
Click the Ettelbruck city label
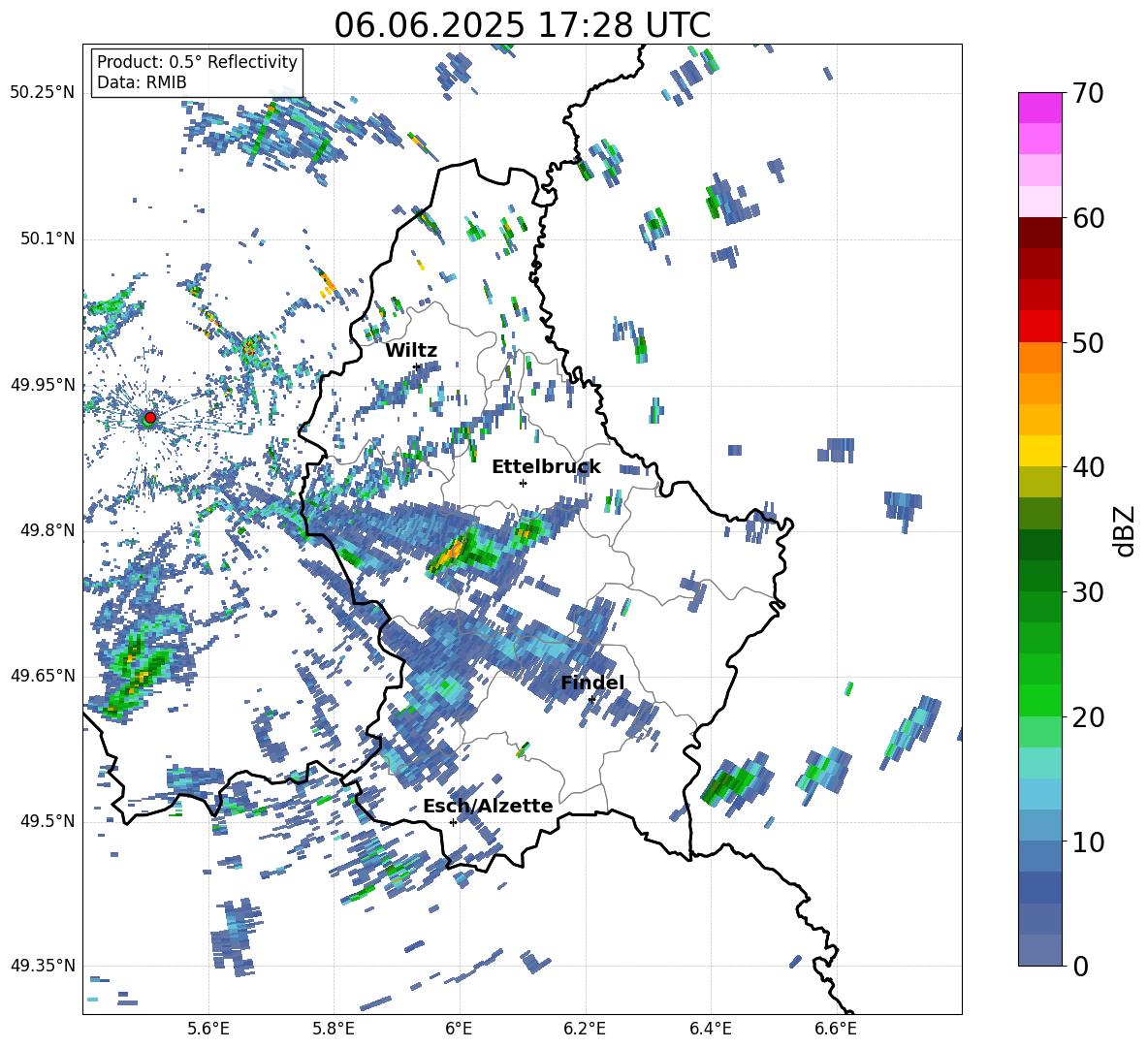546,466
